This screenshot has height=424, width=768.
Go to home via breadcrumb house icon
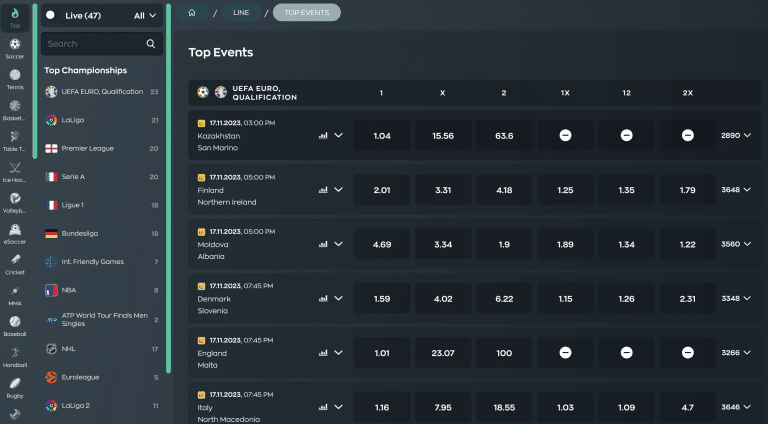click(x=192, y=13)
